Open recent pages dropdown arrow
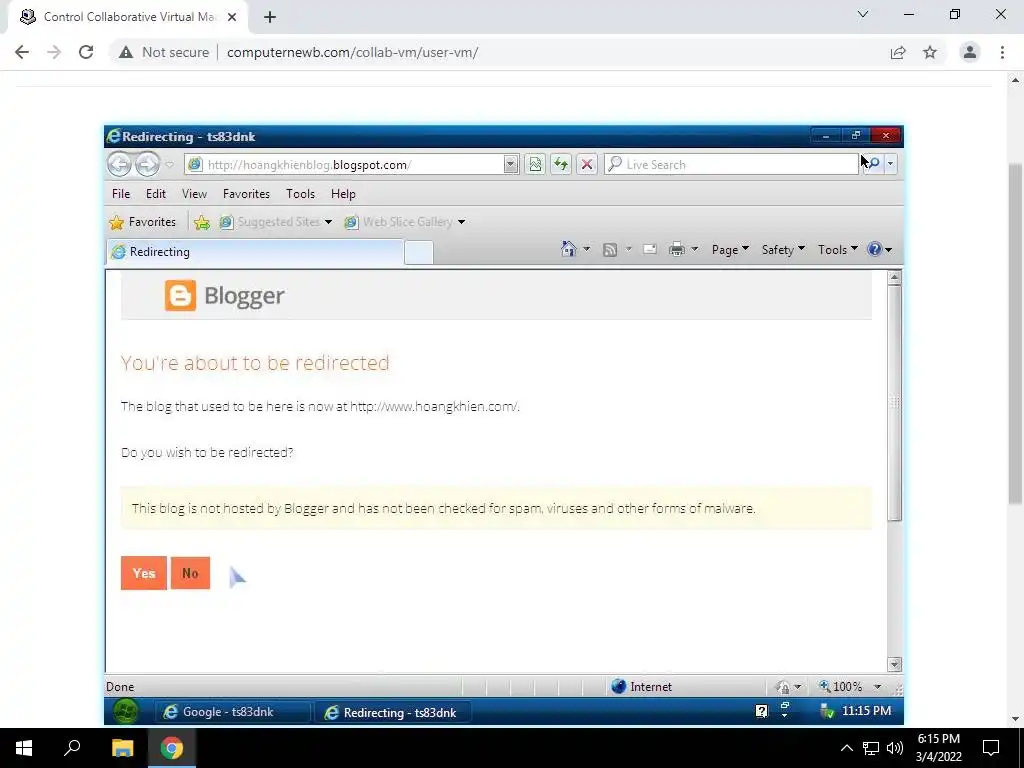 click(169, 165)
